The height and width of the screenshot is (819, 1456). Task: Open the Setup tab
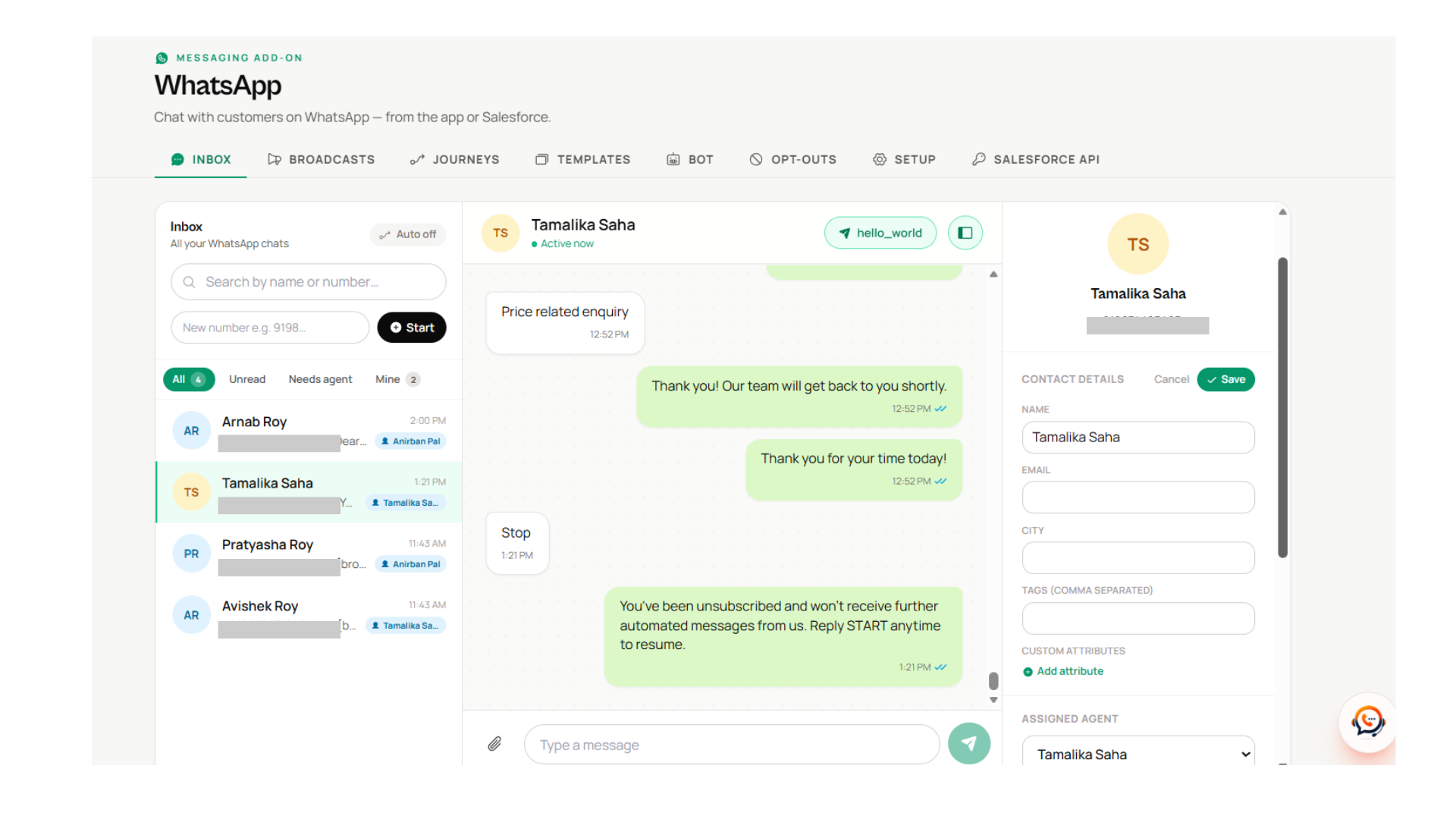[904, 159]
